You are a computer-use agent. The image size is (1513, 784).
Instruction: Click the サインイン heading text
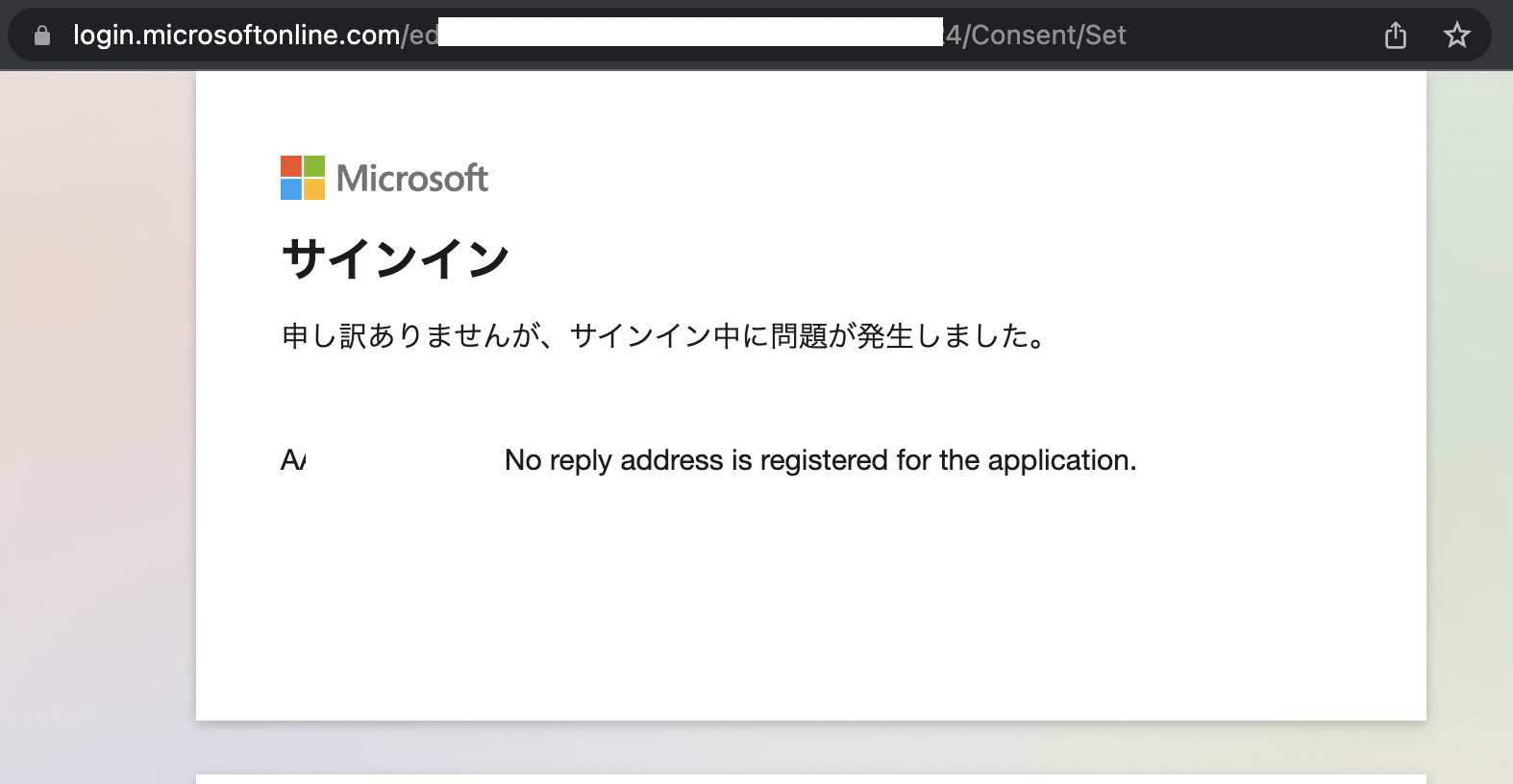pyautogui.click(x=395, y=256)
